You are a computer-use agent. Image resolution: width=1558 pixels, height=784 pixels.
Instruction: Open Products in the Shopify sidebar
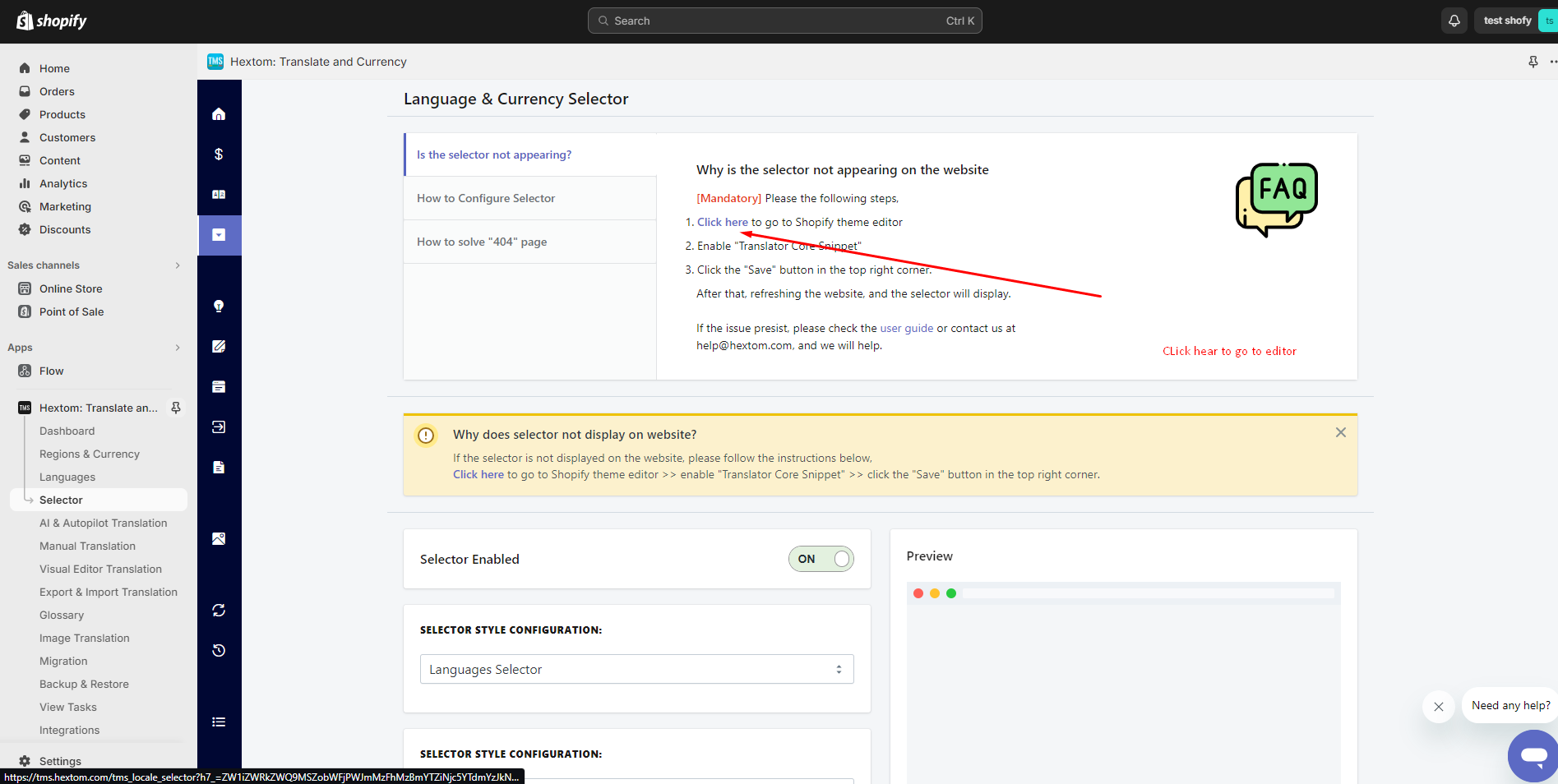pyautogui.click(x=62, y=114)
